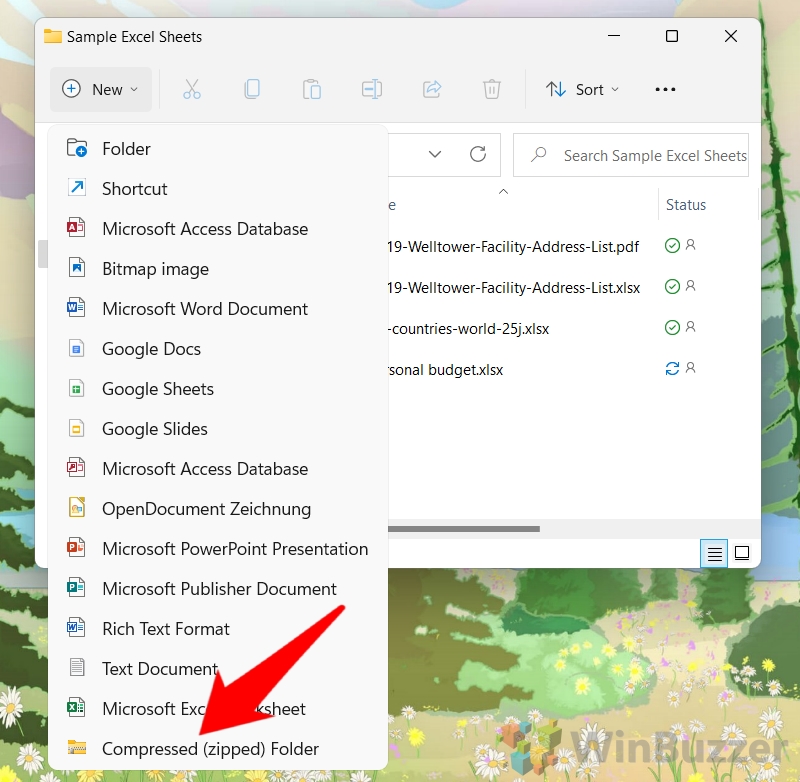Screen dimensions: 800x782
Task: Select Shortcut in the New menu
Action: 218,189
